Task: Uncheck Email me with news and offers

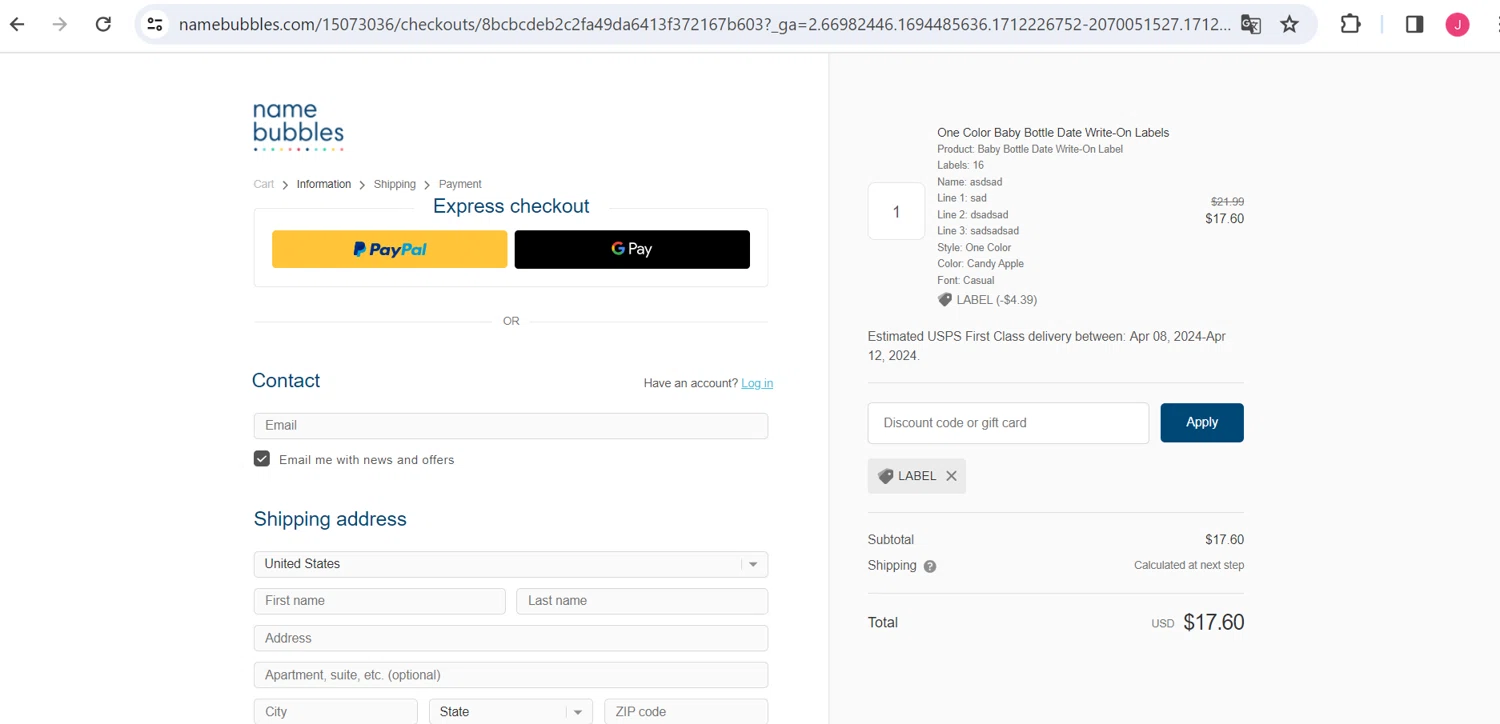Action: [262, 459]
